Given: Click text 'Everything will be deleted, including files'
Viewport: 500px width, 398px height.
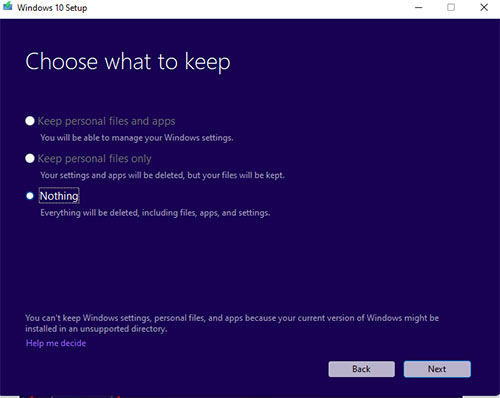Looking at the screenshot, I should [119, 213].
